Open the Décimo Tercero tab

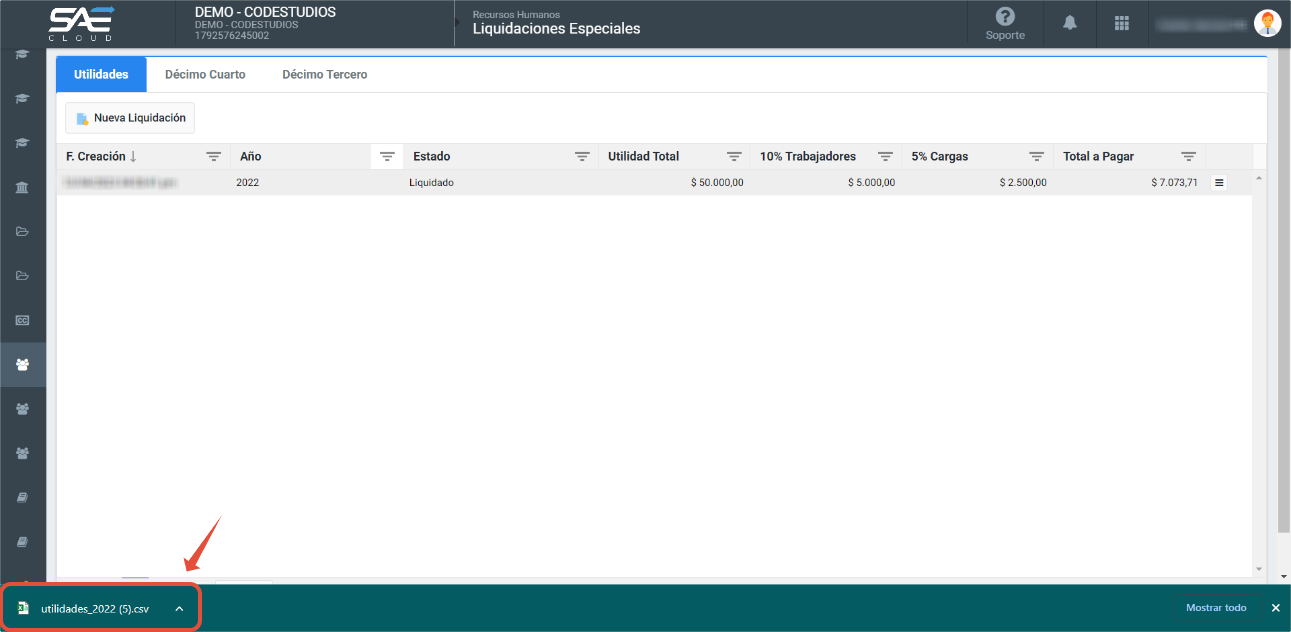click(x=324, y=75)
